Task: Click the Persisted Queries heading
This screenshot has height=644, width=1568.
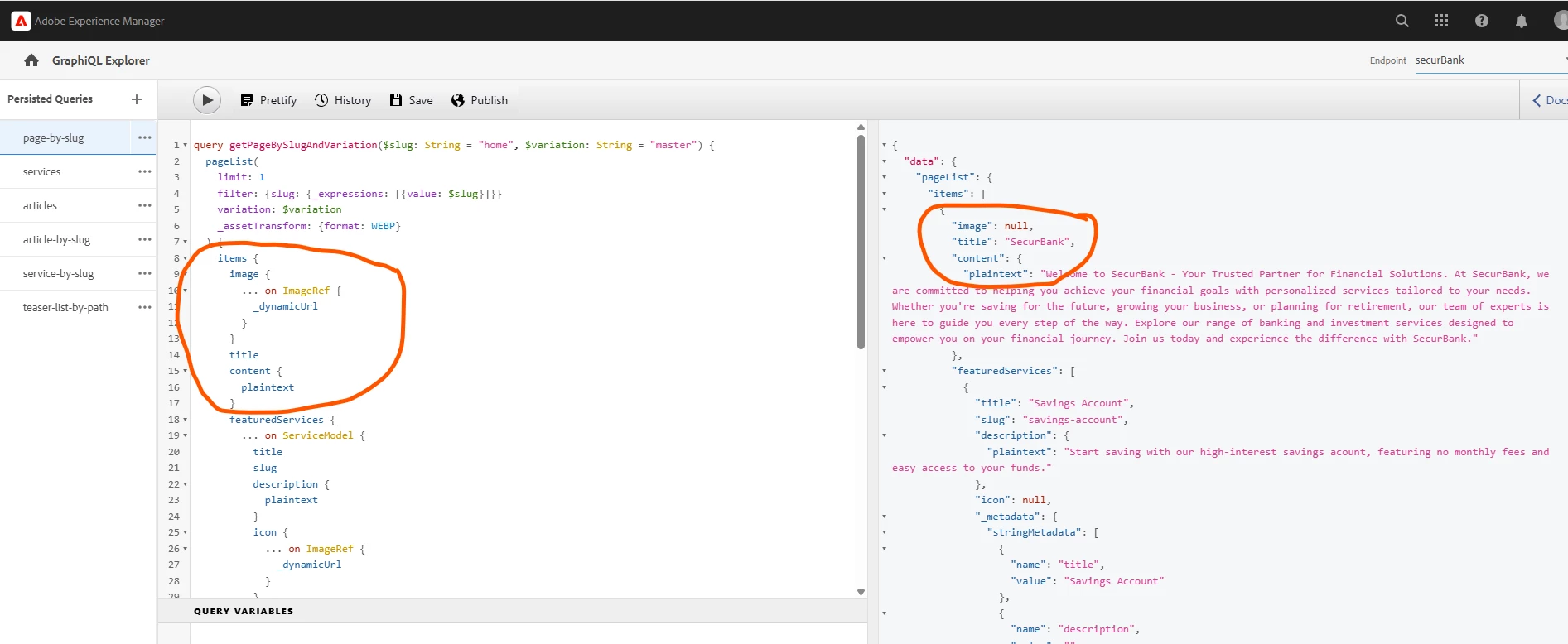Action: point(50,99)
